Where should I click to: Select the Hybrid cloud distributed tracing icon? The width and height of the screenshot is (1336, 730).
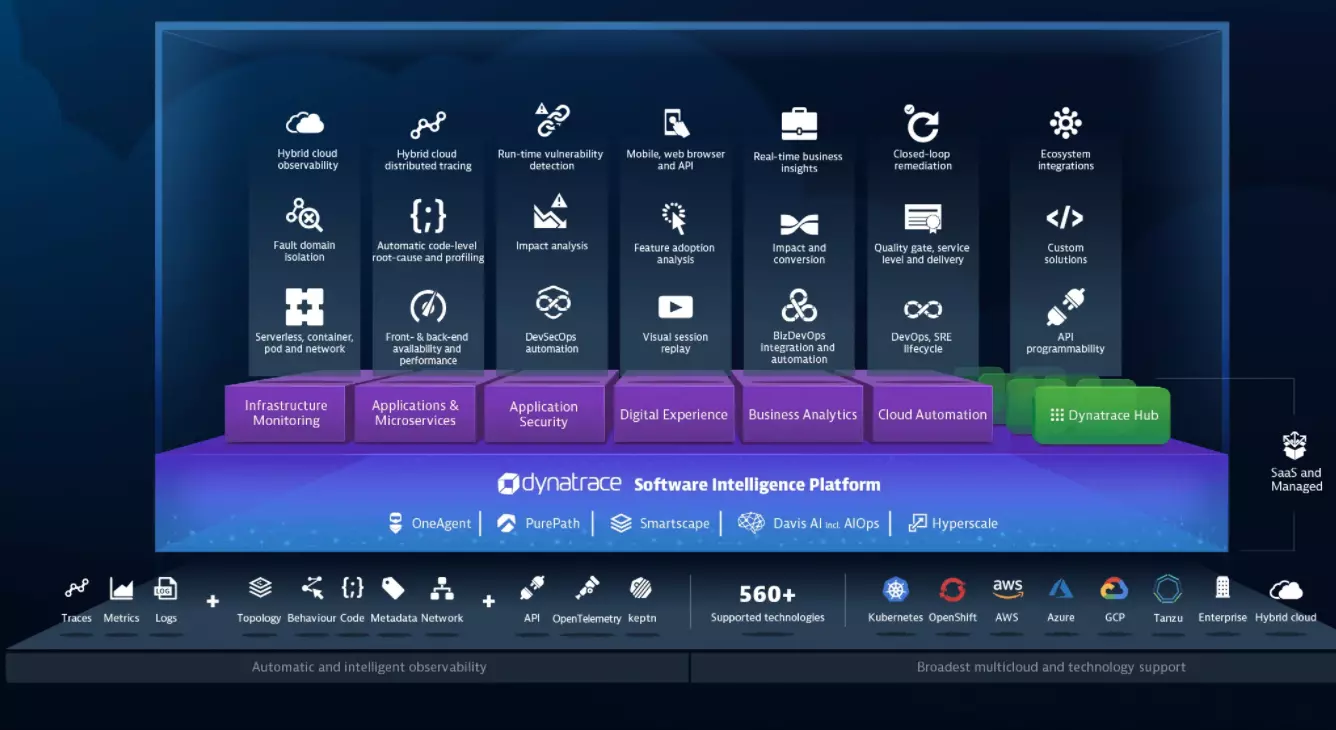tap(428, 126)
